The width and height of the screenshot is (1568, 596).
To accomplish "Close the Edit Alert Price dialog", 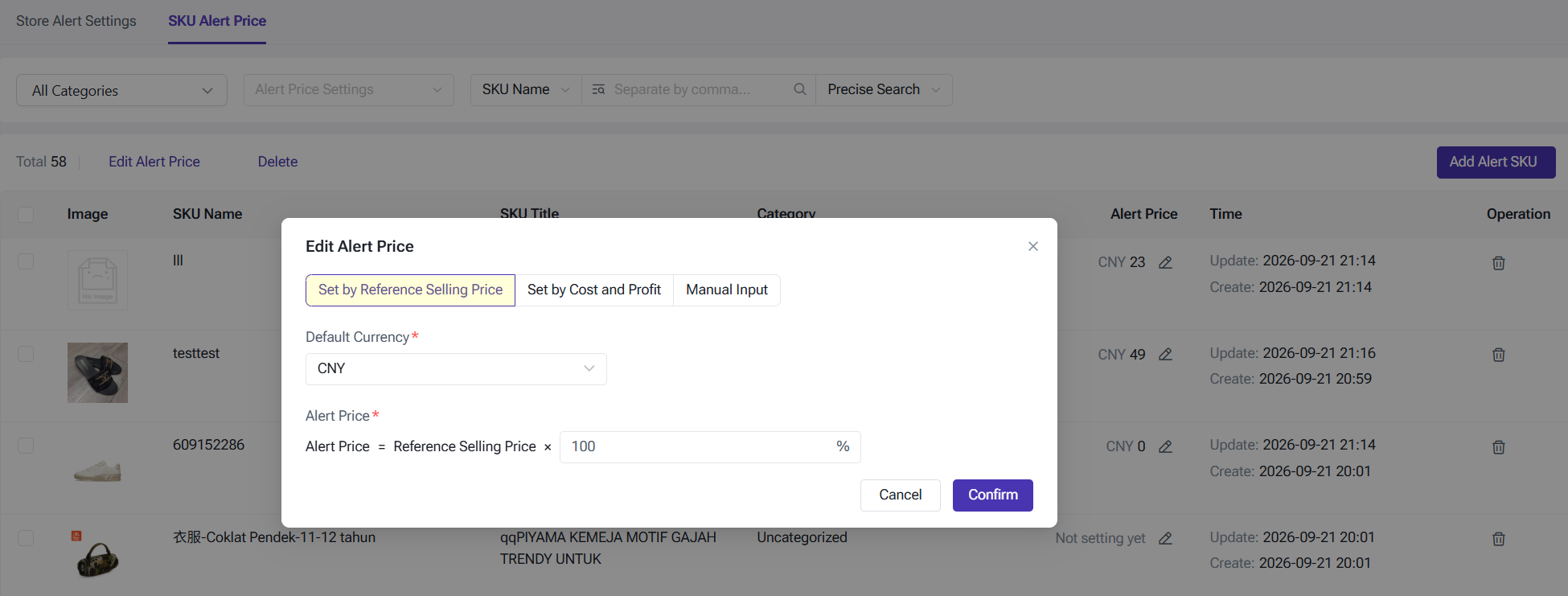I will [x=1033, y=246].
